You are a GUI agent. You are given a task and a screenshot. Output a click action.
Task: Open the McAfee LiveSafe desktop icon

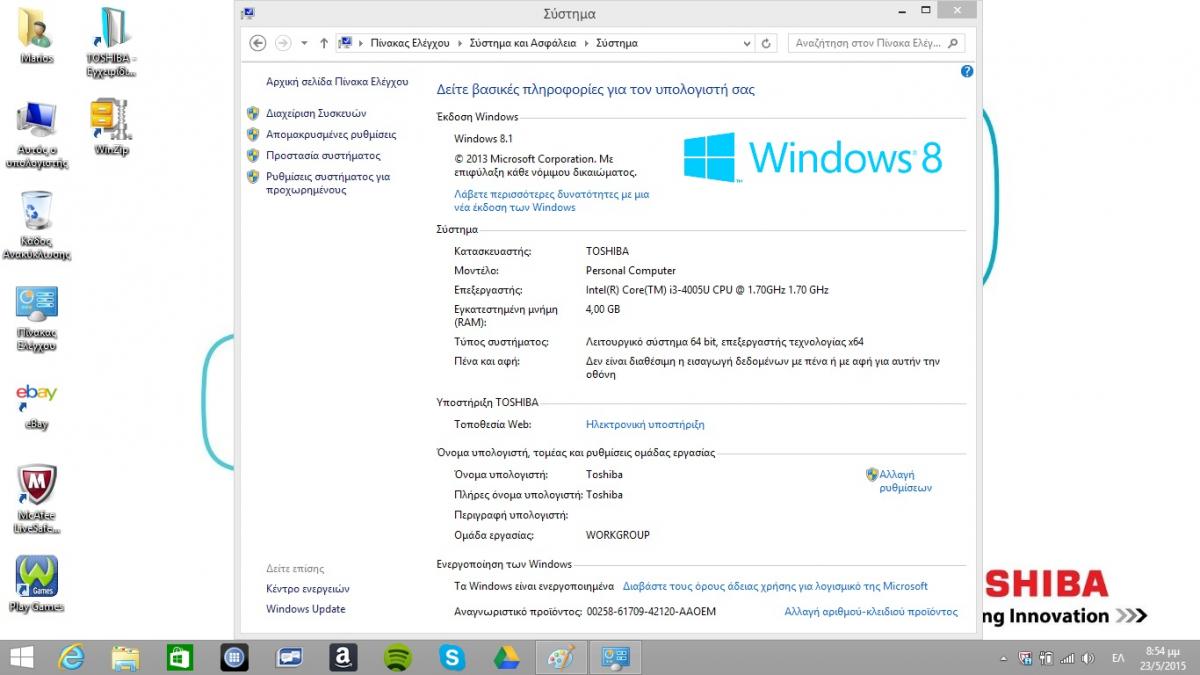[37, 499]
